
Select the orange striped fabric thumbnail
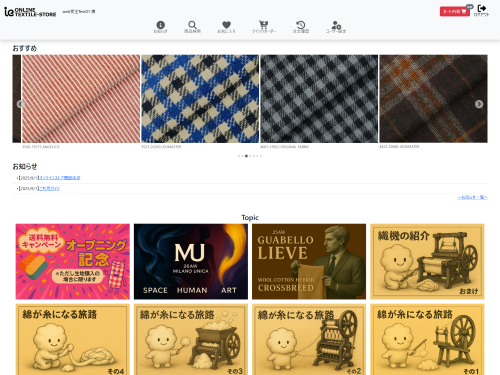[81, 99]
